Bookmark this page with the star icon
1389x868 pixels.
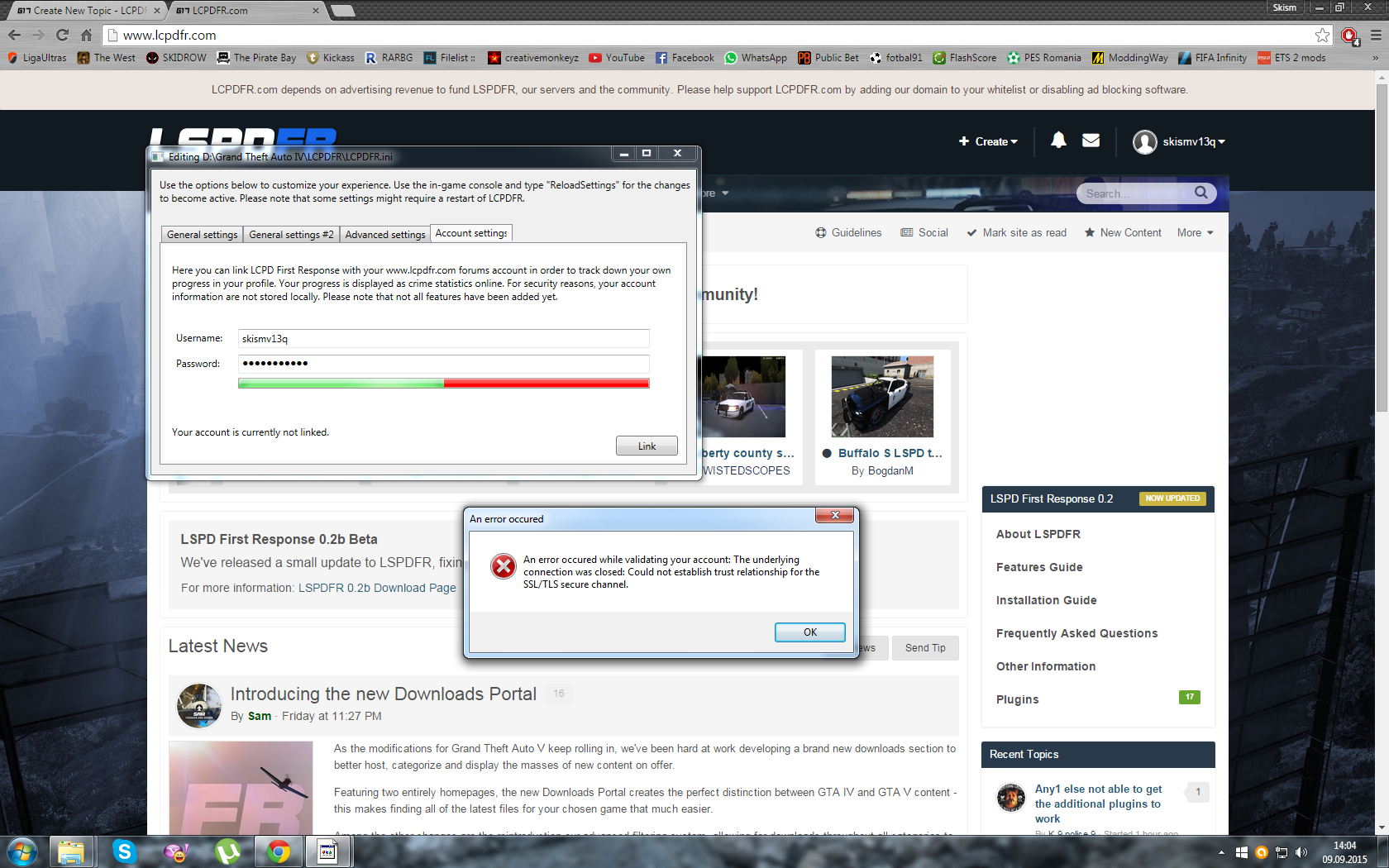click(1322, 35)
